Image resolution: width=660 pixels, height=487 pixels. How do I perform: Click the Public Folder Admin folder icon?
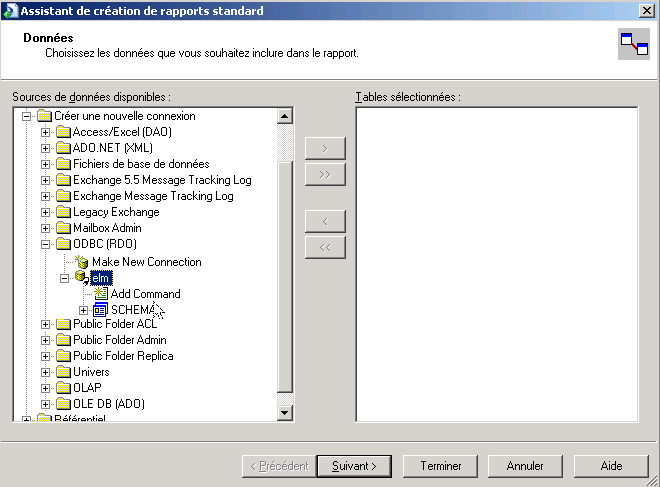[63, 340]
